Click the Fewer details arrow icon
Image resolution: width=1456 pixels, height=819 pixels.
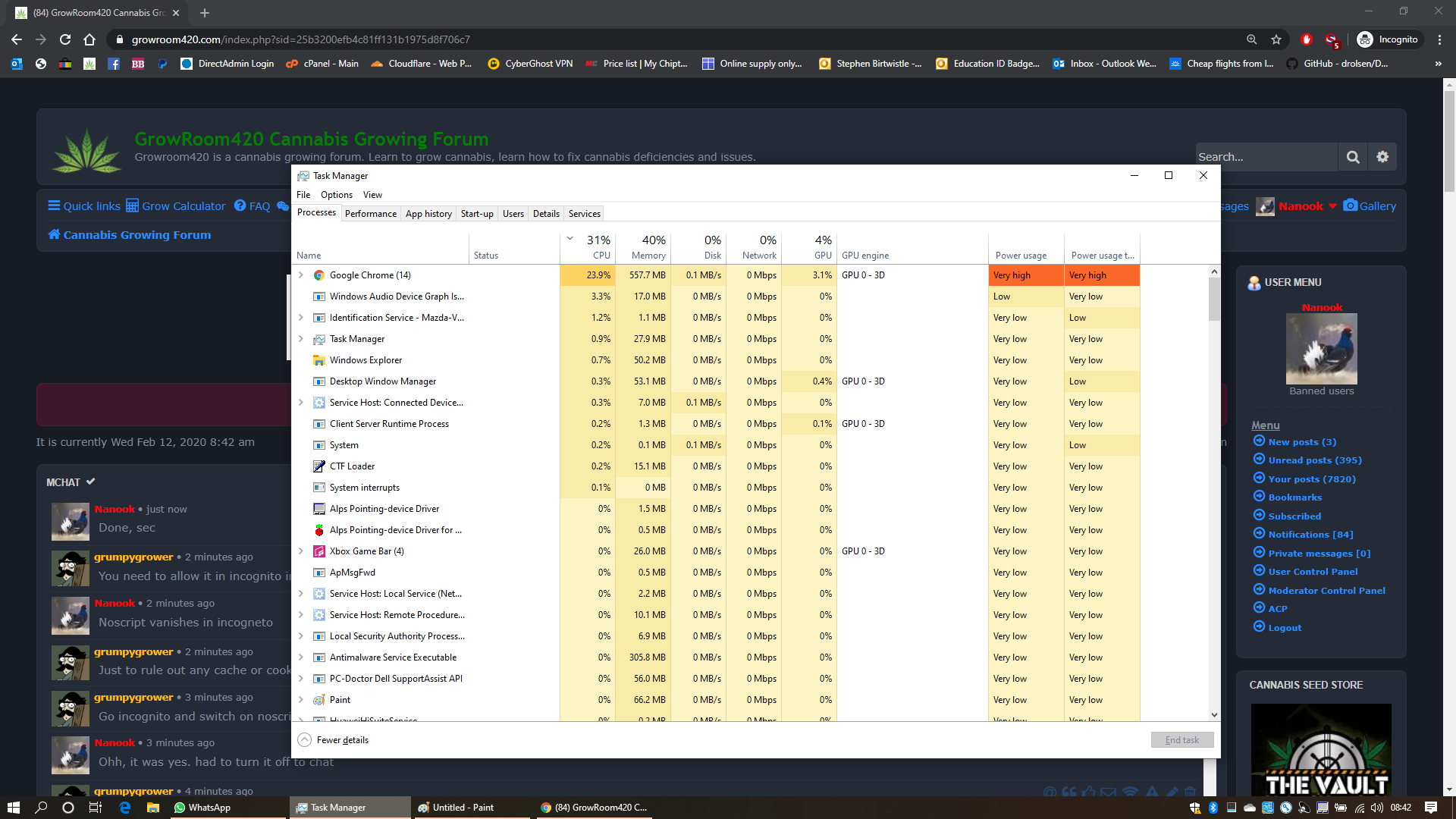304,740
